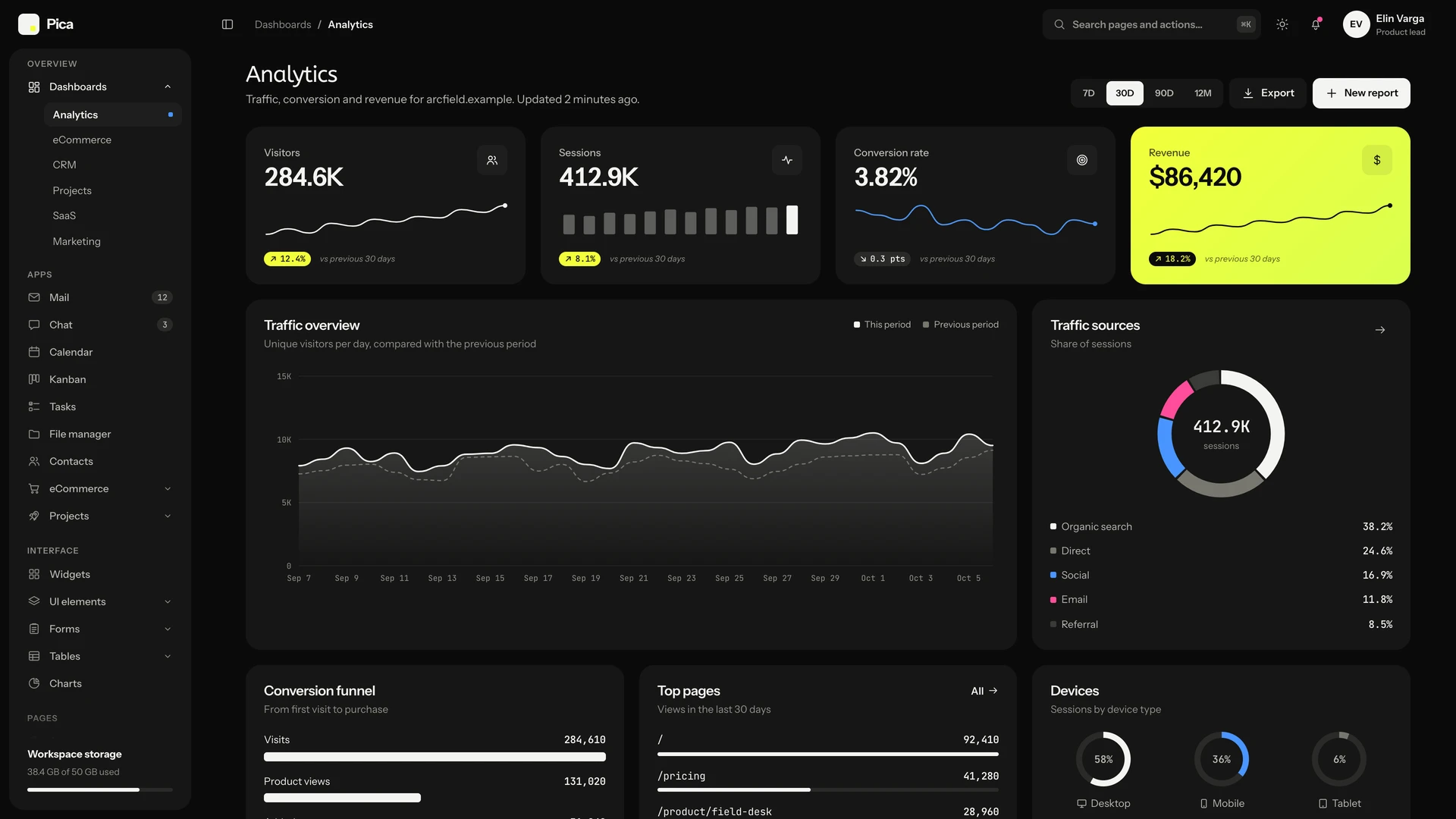Open Contacts app

pyautogui.click(x=100, y=461)
